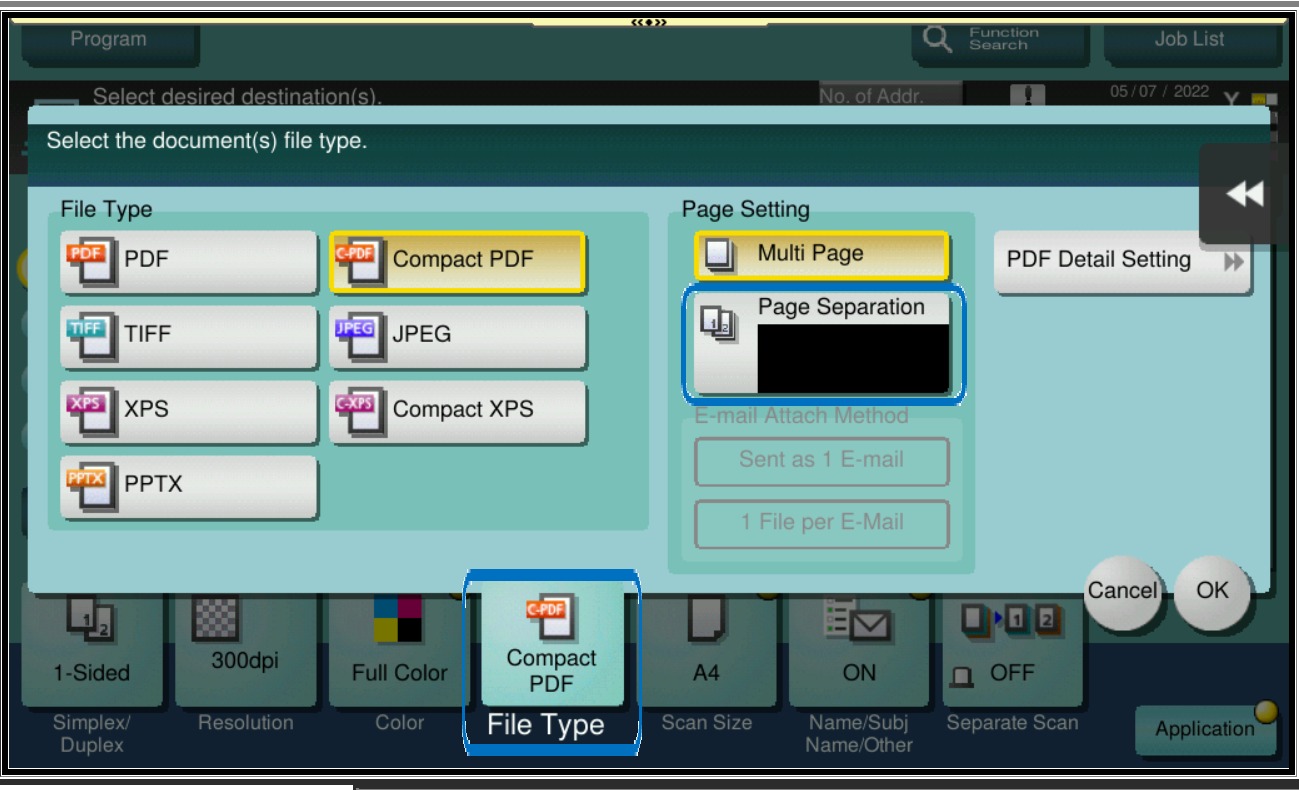Expand PDF Detail Setting
Screen dimensions: 1299x790
(1122, 262)
